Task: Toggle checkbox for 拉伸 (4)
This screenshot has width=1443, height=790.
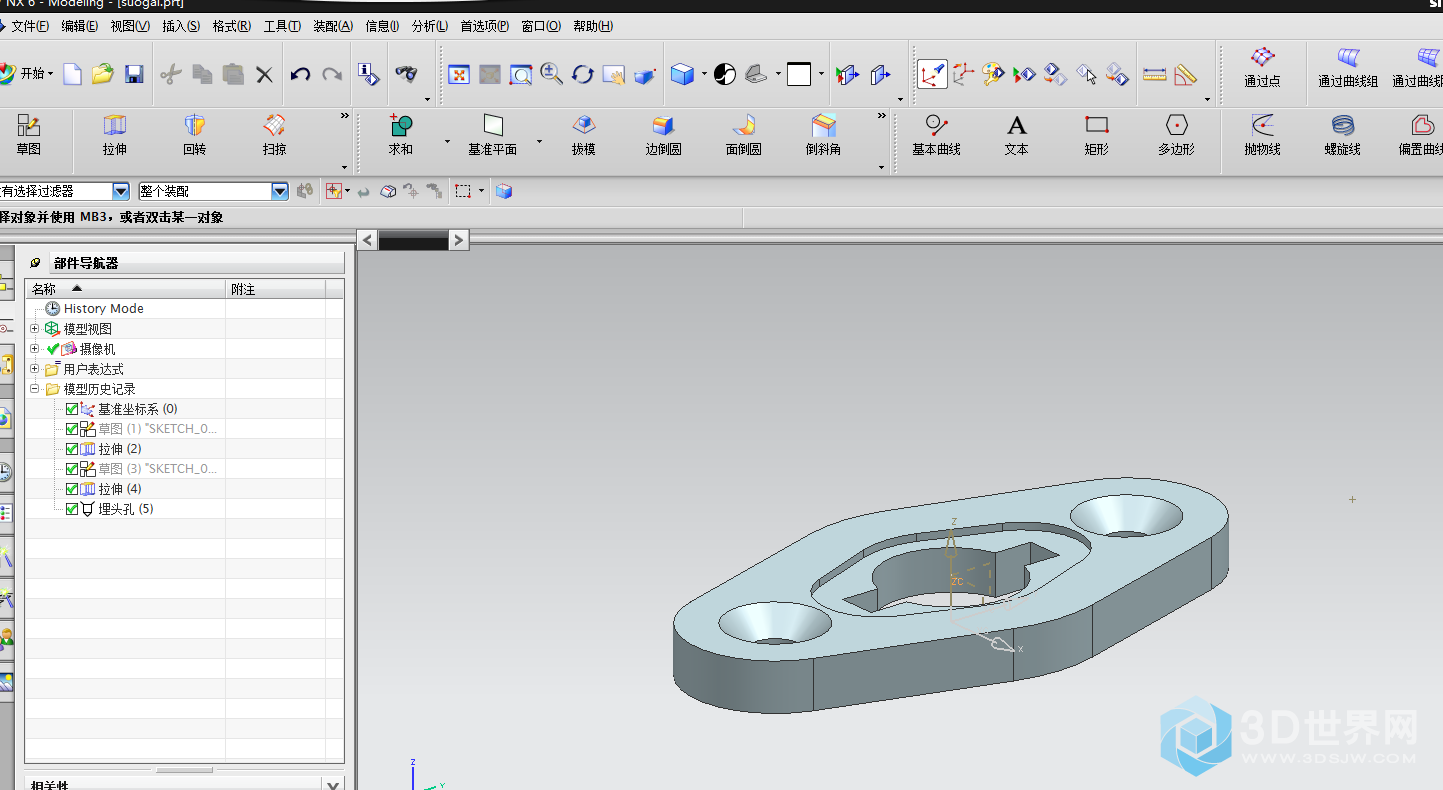Action: click(x=72, y=489)
